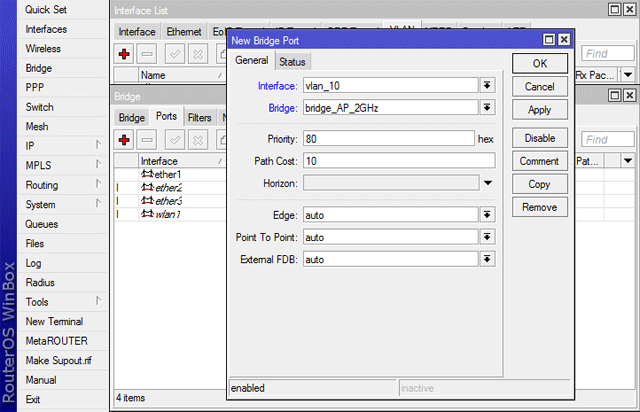Screen dimensions: 640x412
Task: Click the Comment button
Action: tap(540, 161)
